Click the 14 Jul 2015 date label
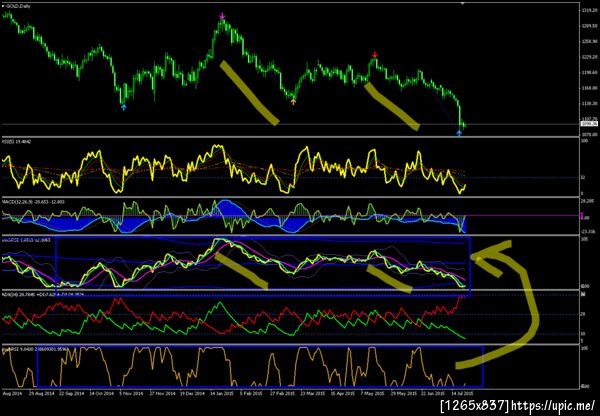600x416 pixels. [x=463, y=393]
